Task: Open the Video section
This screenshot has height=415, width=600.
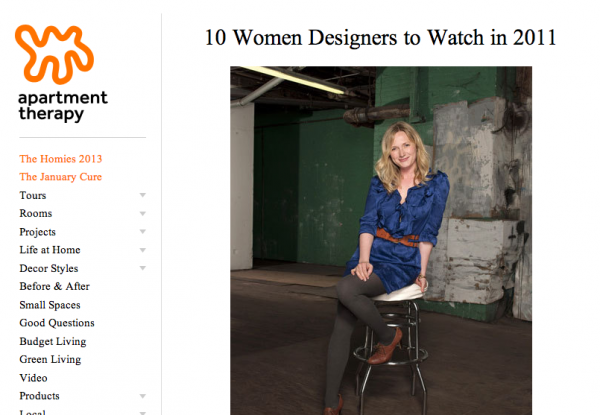Action: 33,378
